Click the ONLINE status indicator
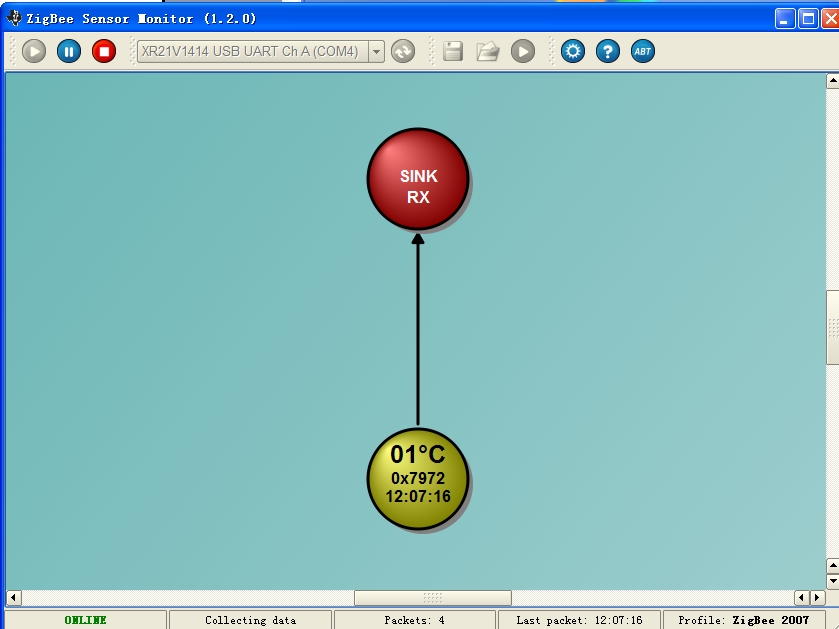 tap(85, 620)
